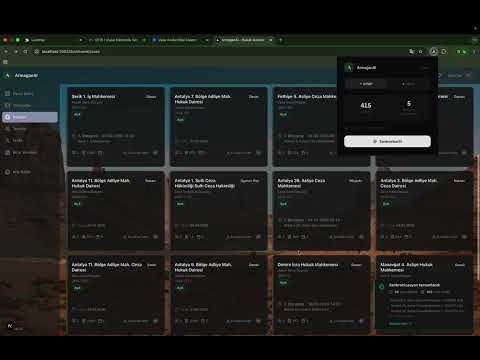Image resolution: width=480 pixels, height=360 pixels.
Task: Click the status label on Demre İcra Hukuk card
Action: (356, 265)
